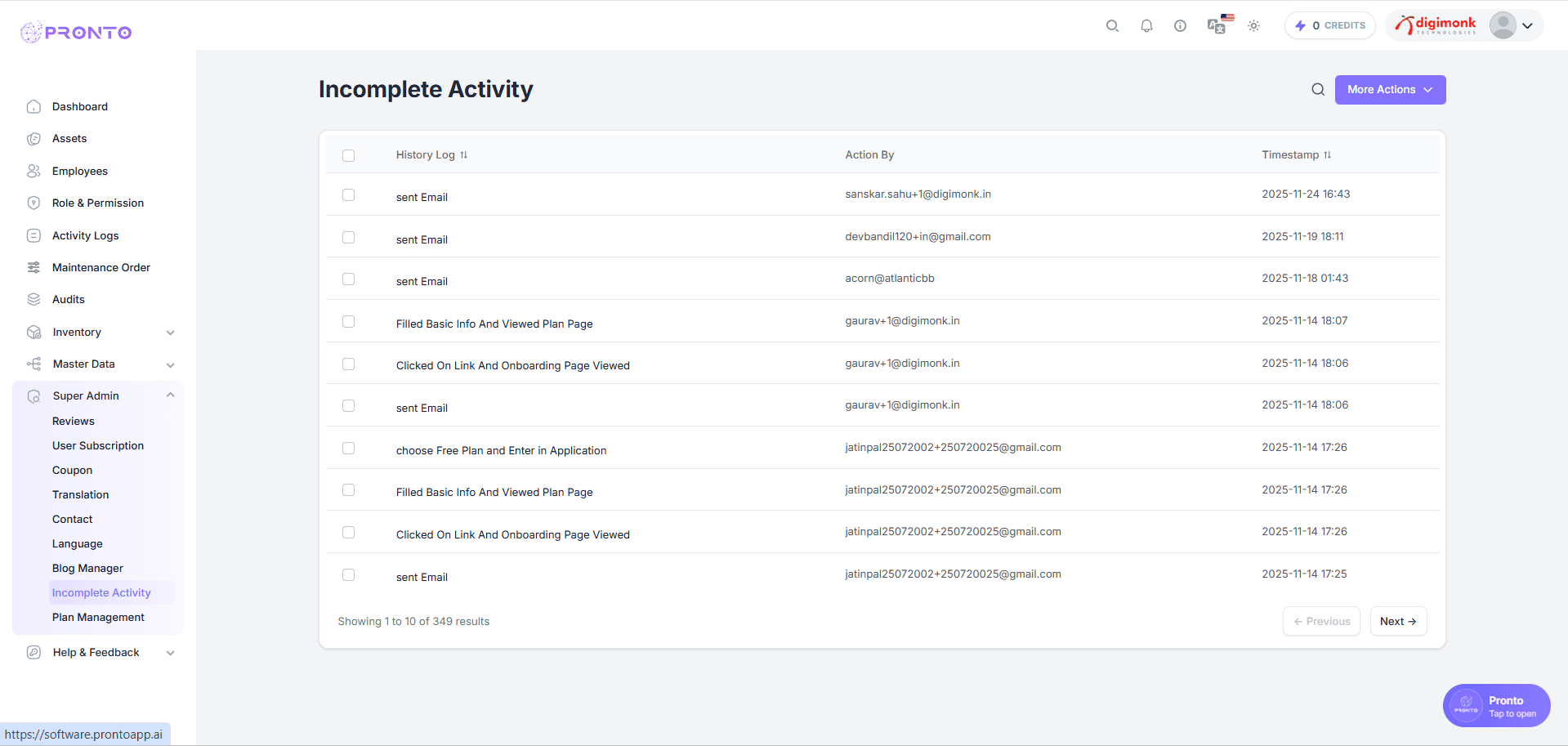This screenshot has width=1568, height=746.
Task: Open the notifications bell icon
Action: coord(1146,25)
